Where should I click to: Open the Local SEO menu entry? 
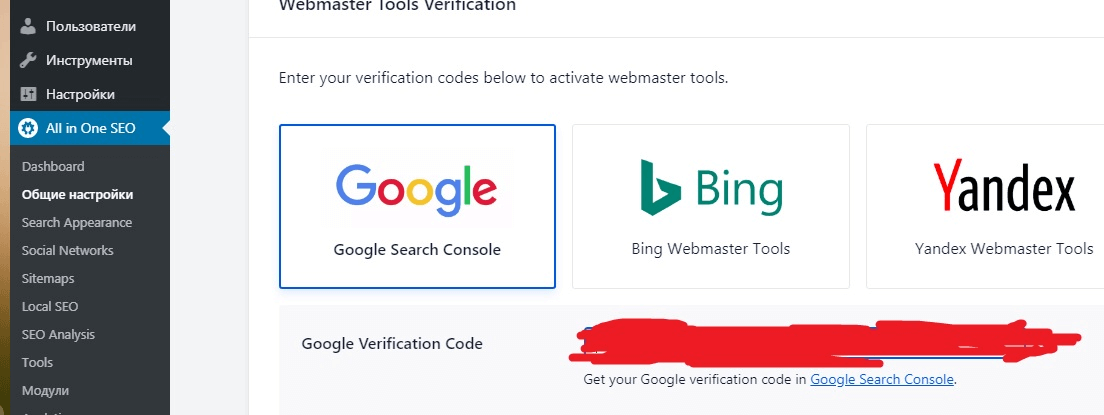click(50, 306)
